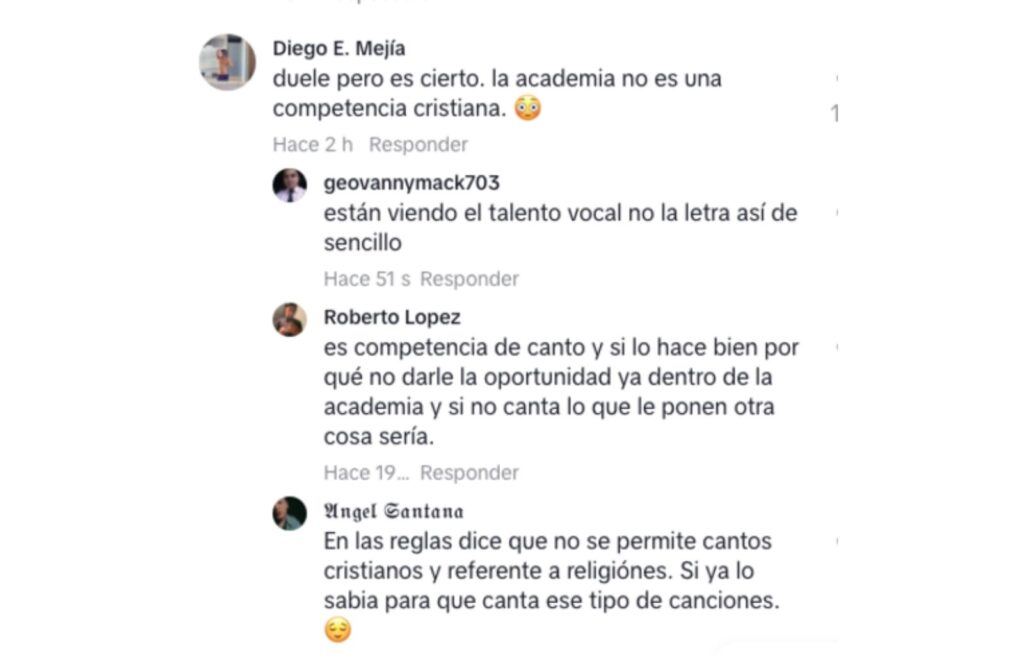This screenshot has height=655, width=1024.
Task: Go to Roberto Lopez's profile name
Action: coord(392,318)
